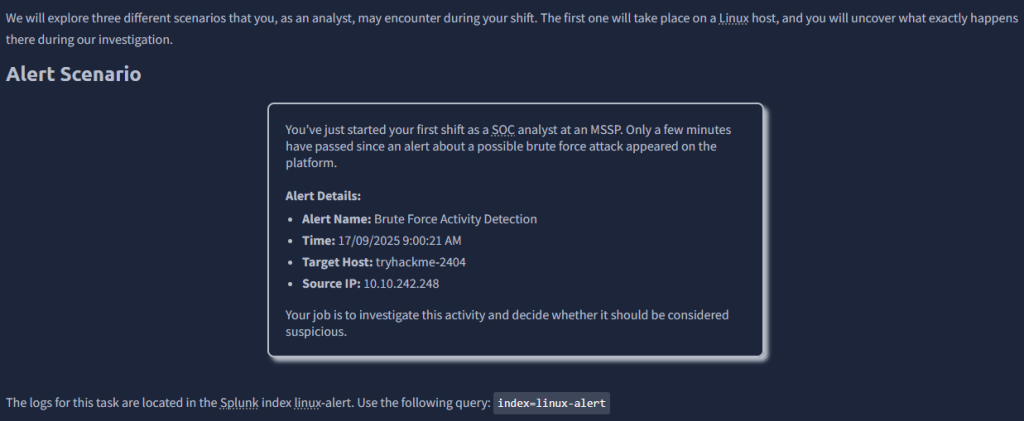Open the Splunk glossary term
Screen dimensions: 1024x421
click(237, 403)
